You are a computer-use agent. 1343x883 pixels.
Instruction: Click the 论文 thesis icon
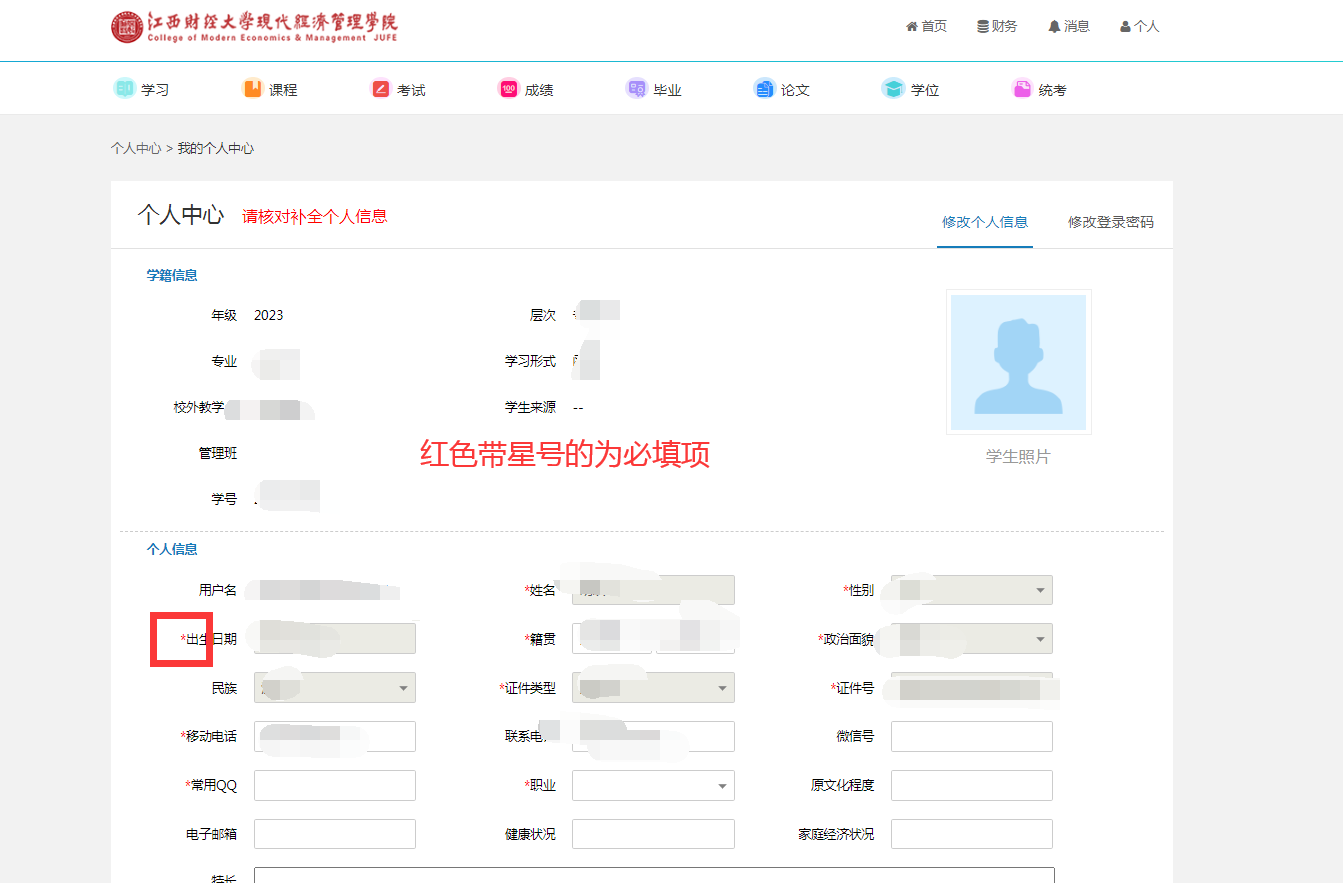tap(764, 89)
